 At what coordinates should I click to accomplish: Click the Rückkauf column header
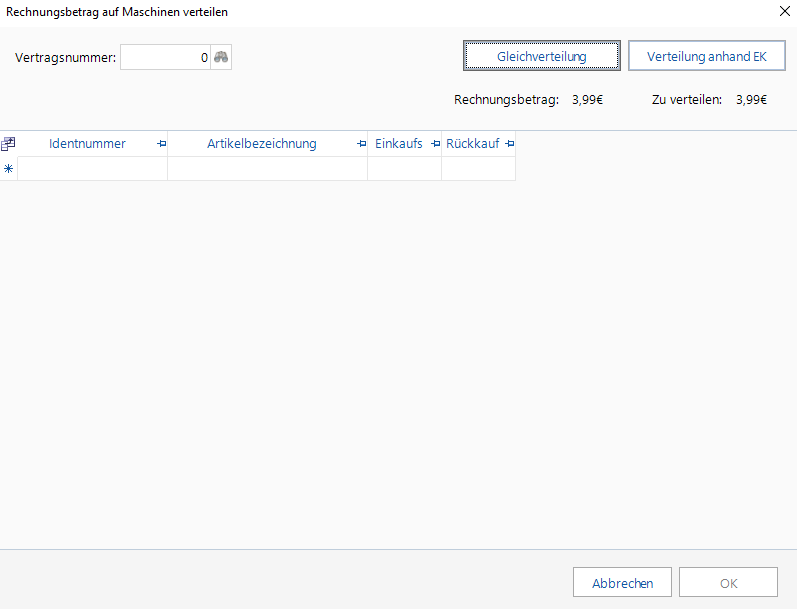click(472, 144)
